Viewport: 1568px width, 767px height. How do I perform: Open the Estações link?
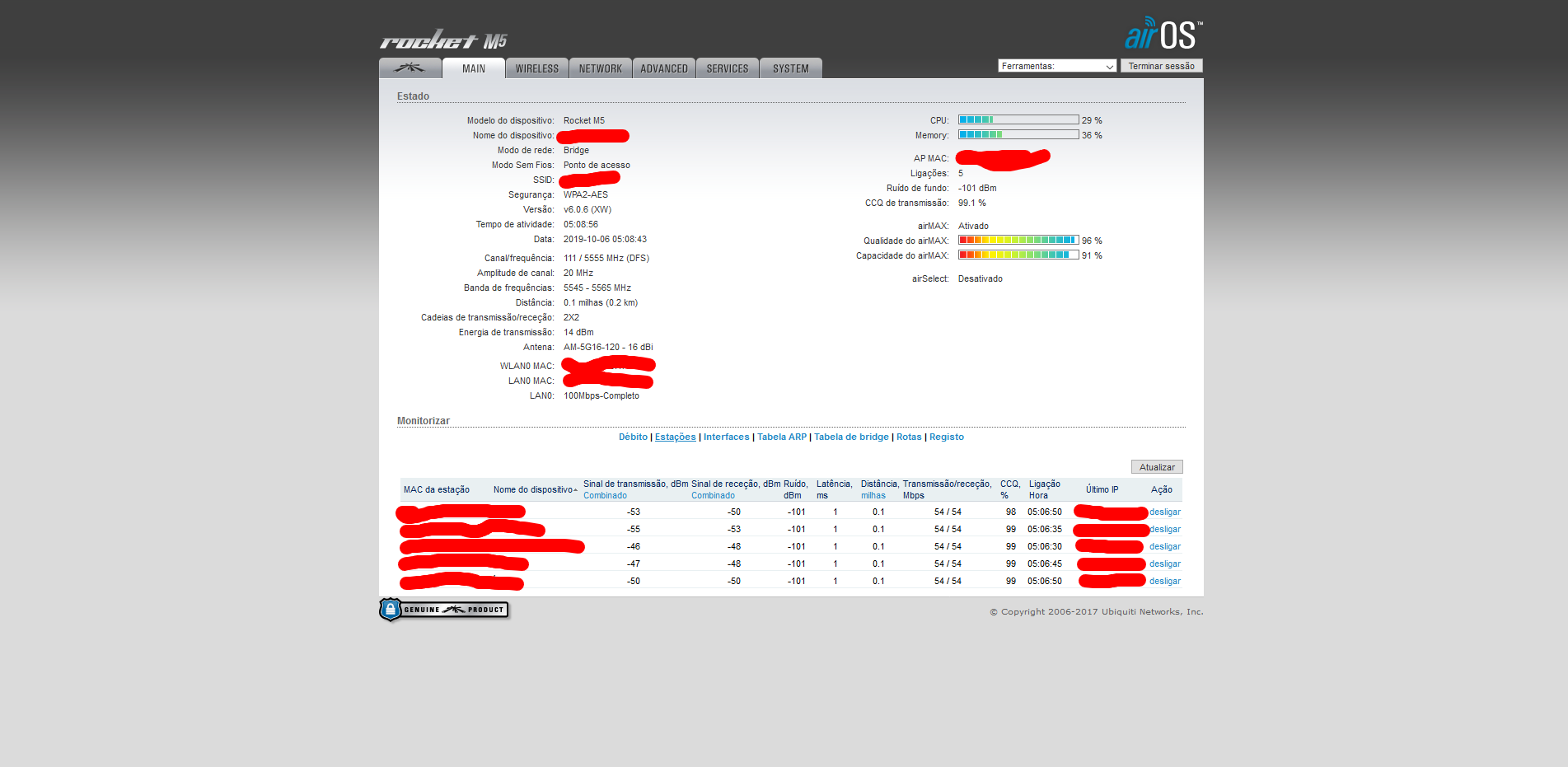[675, 437]
